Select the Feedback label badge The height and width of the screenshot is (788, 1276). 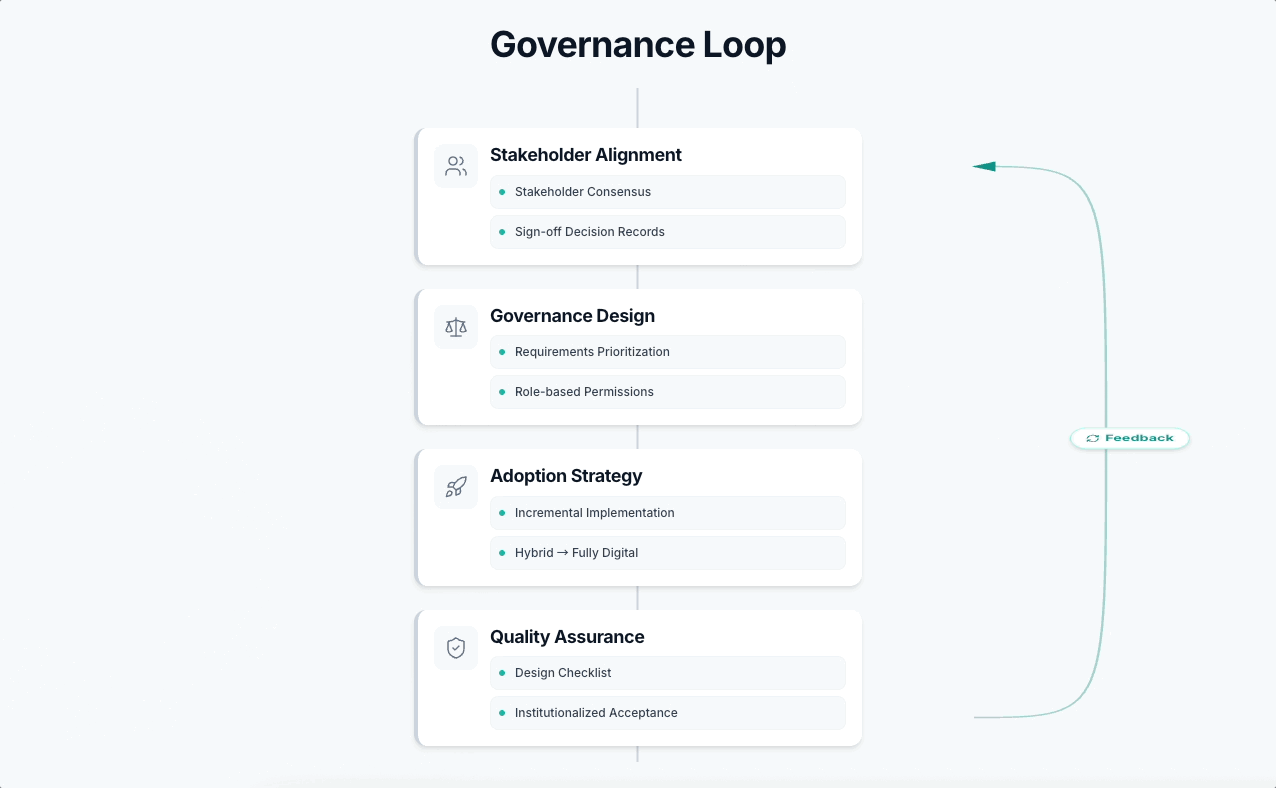1130,439
